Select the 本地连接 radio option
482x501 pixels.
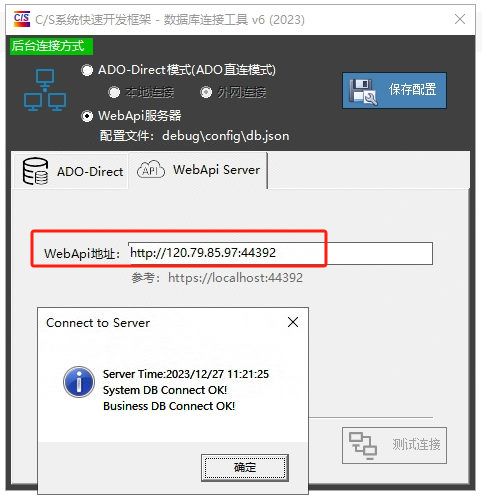coord(114,92)
